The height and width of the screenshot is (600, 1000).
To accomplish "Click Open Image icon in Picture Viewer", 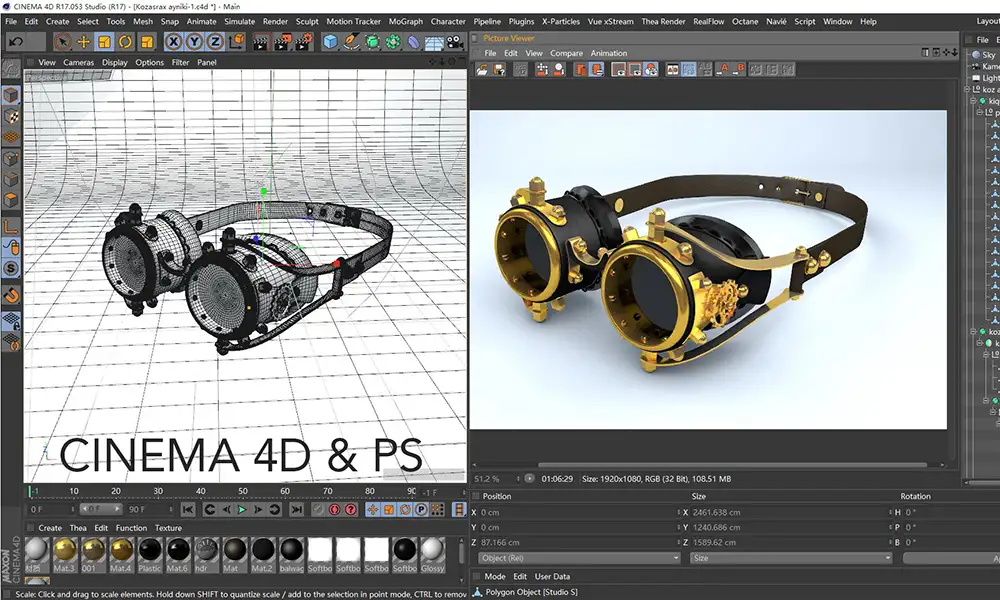I will click(482, 70).
